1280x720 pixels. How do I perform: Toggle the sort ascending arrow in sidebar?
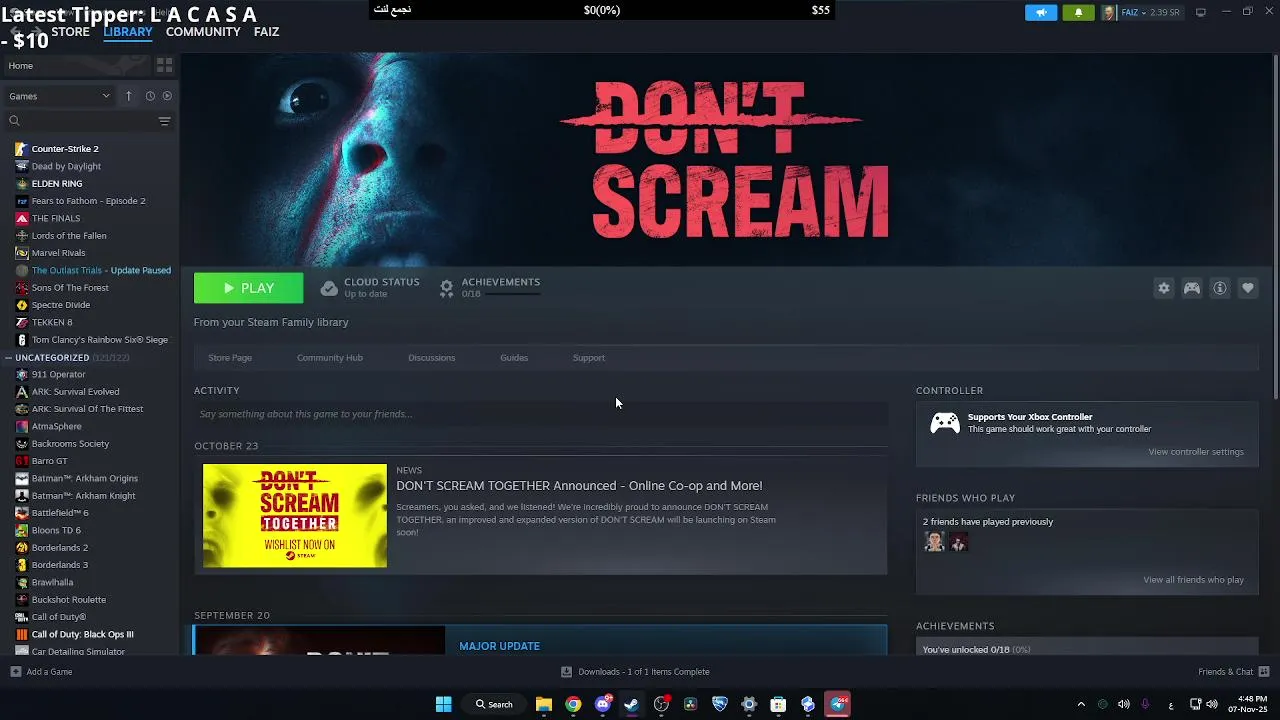(x=128, y=96)
